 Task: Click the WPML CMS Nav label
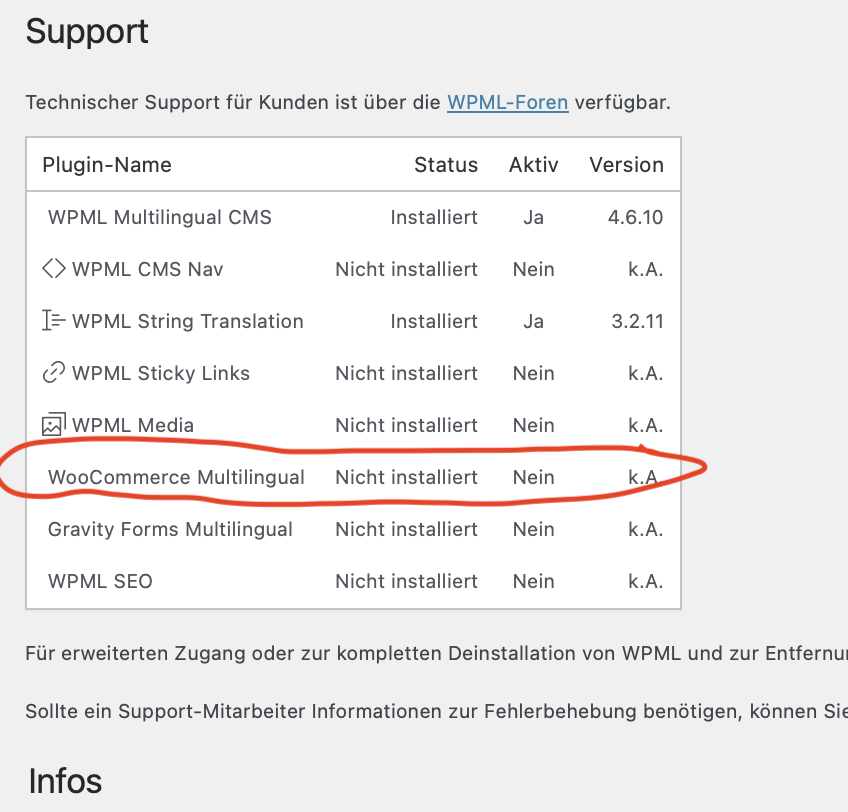pos(148,269)
